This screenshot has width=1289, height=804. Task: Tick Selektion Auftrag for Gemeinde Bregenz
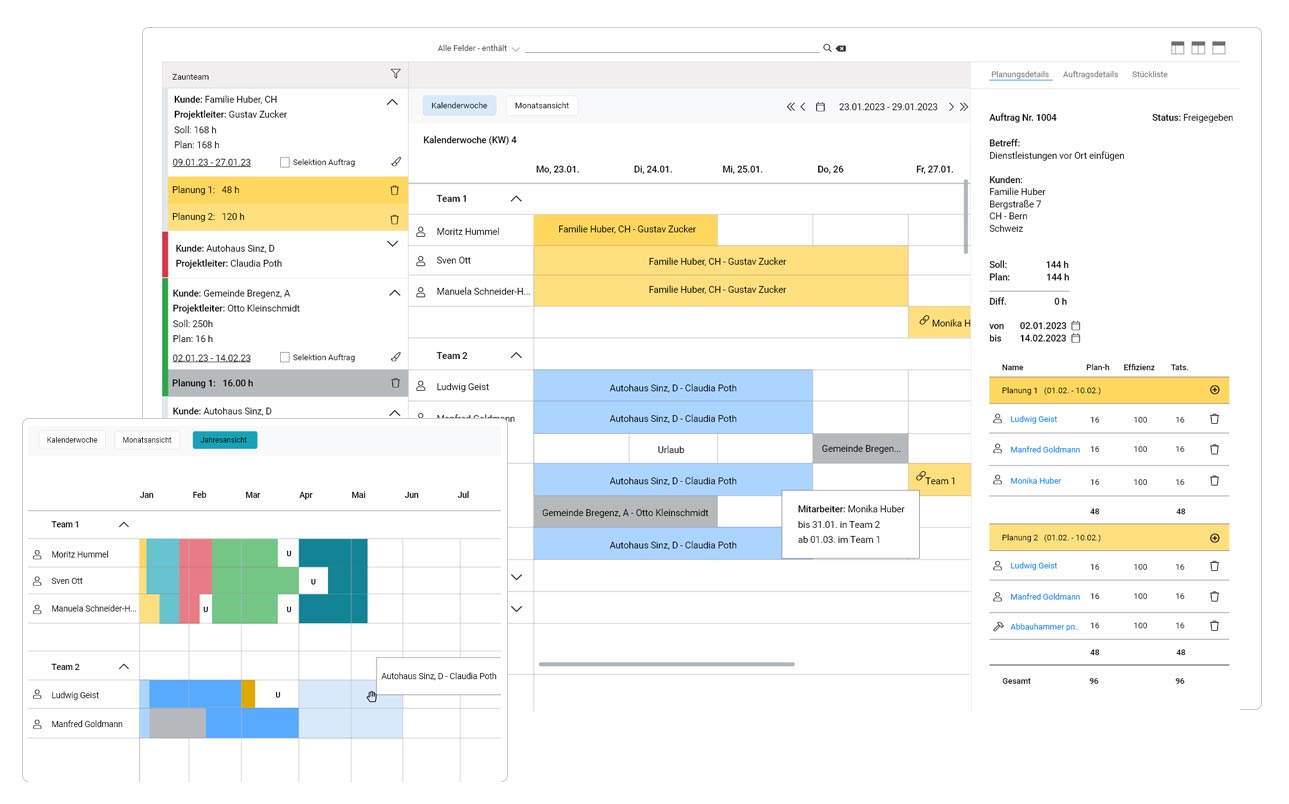pyautogui.click(x=285, y=357)
